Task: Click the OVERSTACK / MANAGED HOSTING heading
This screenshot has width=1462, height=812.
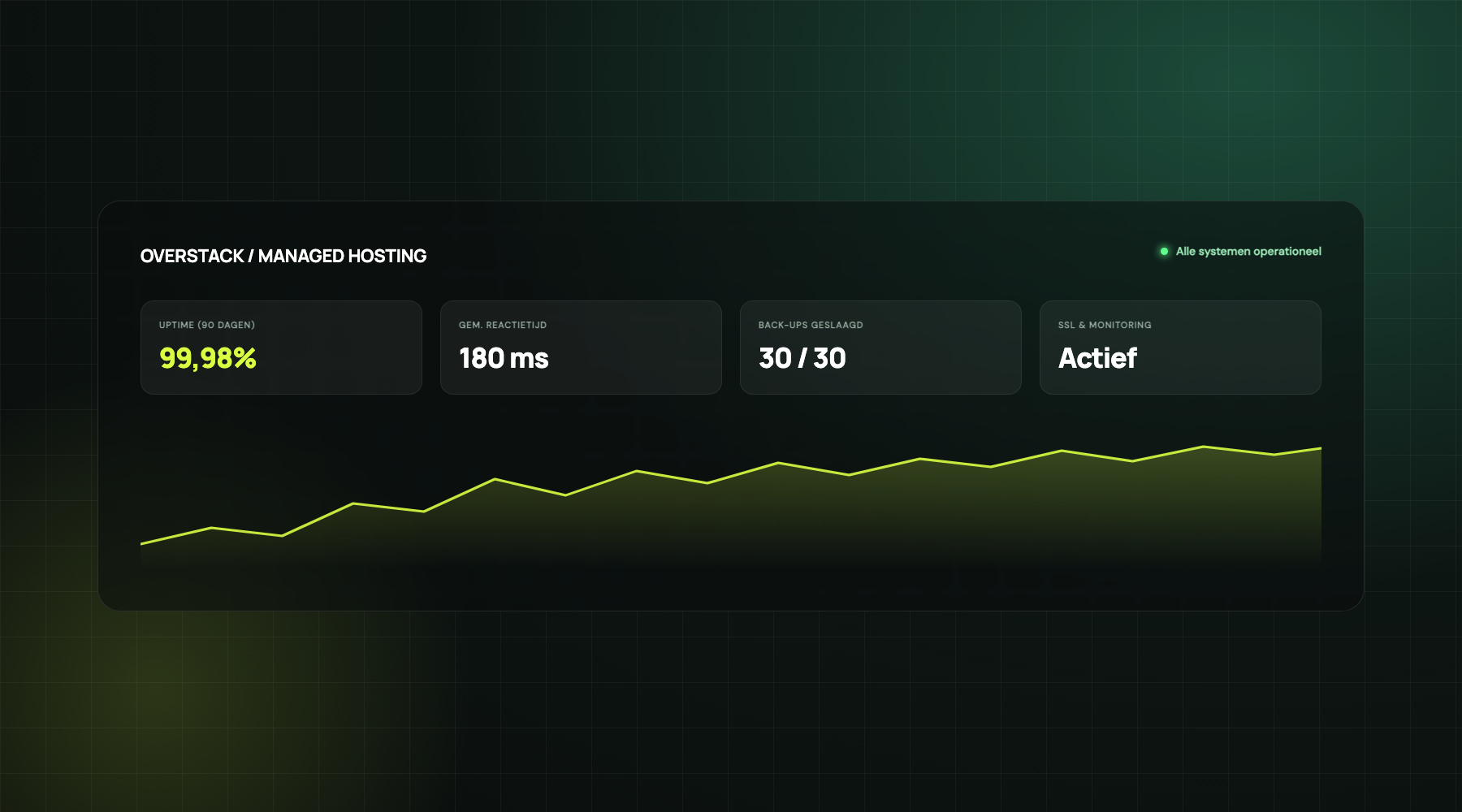Action: pos(283,256)
